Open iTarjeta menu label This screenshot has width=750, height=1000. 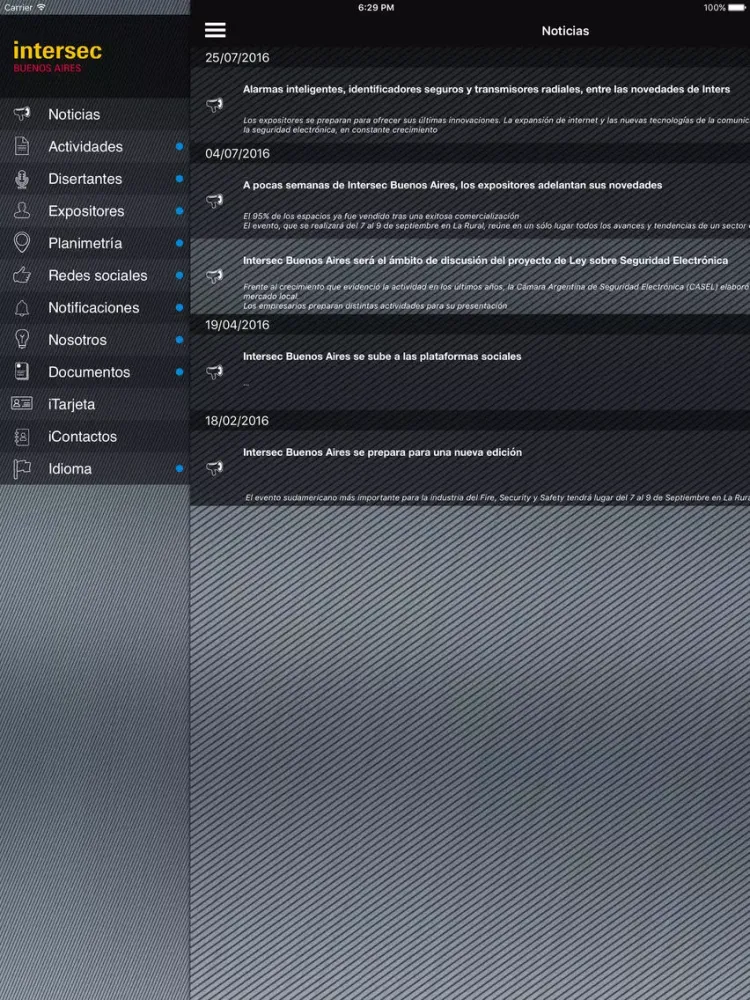[71, 404]
